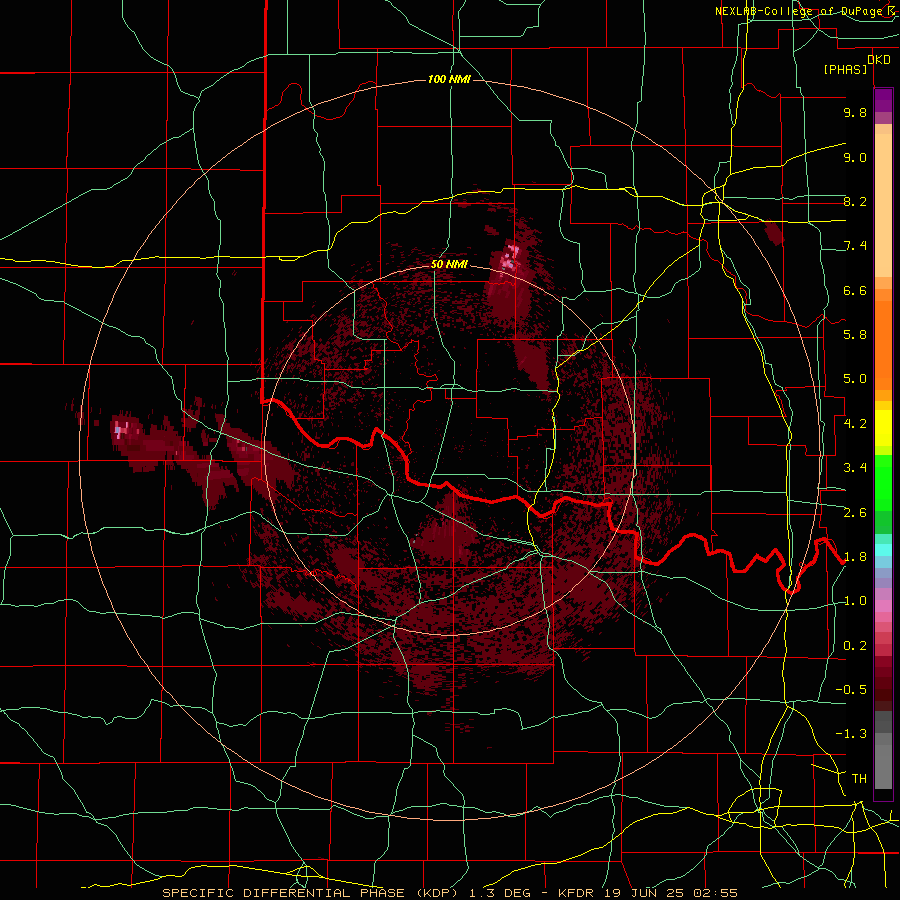Pick the yellow segment of the color bar
Image resolution: width=900 pixels, height=900 pixels.
[x=883, y=428]
